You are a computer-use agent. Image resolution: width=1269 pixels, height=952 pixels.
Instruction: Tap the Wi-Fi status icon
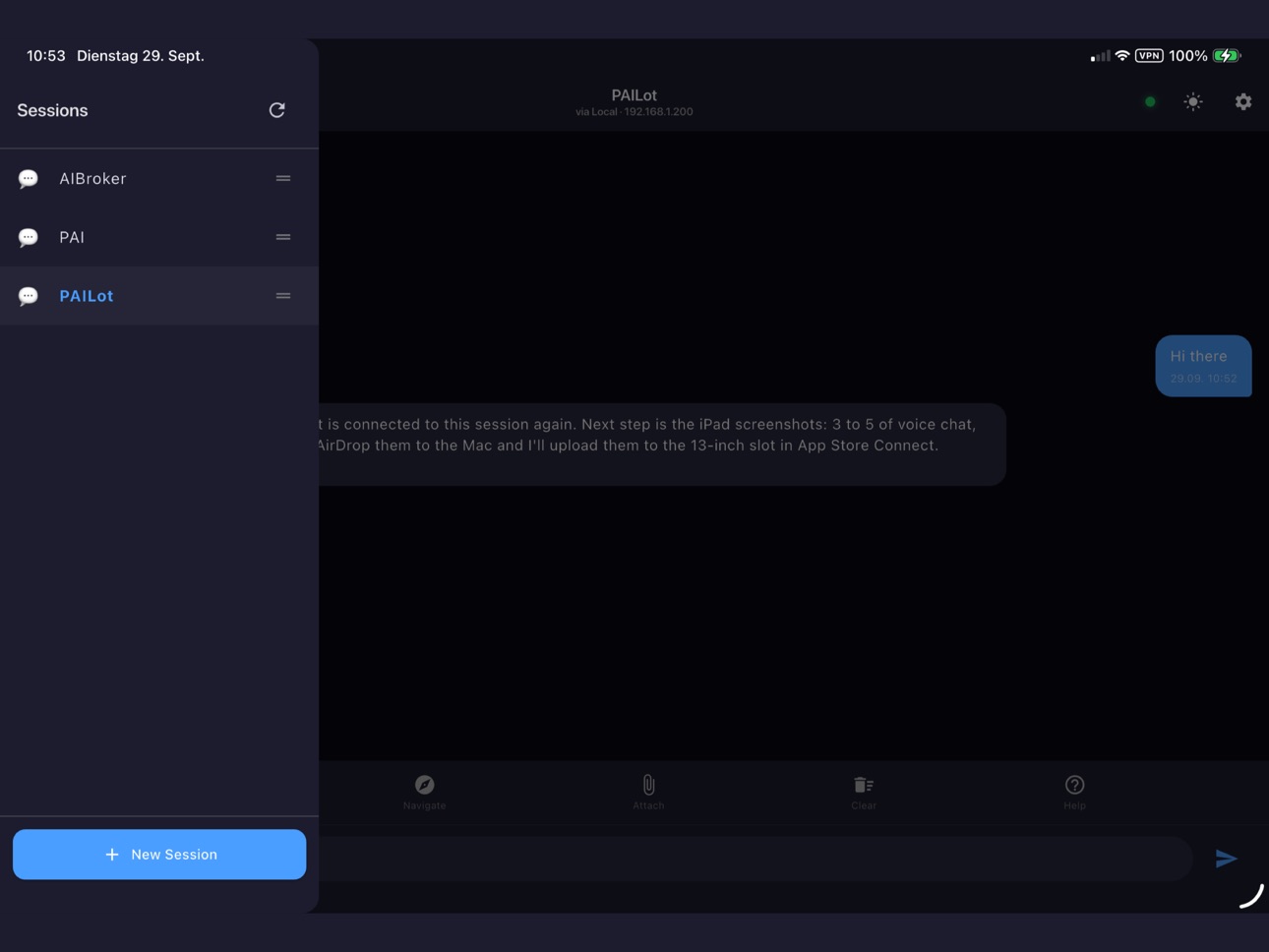[x=1122, y=56]
